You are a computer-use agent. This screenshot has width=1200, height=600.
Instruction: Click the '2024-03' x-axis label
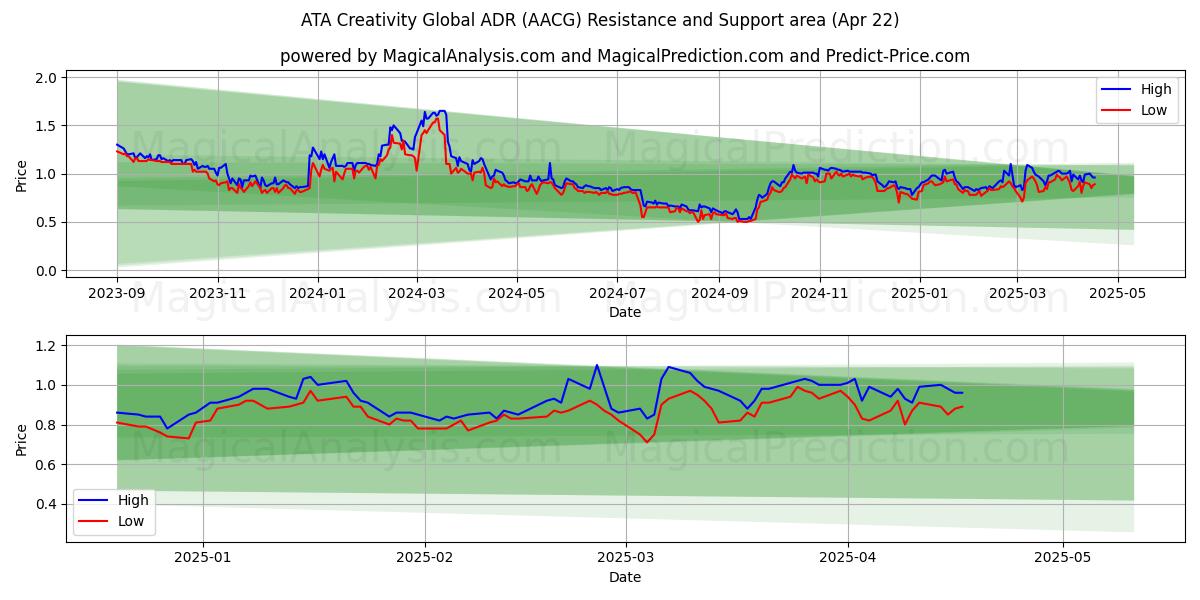[x=417, y=293]
